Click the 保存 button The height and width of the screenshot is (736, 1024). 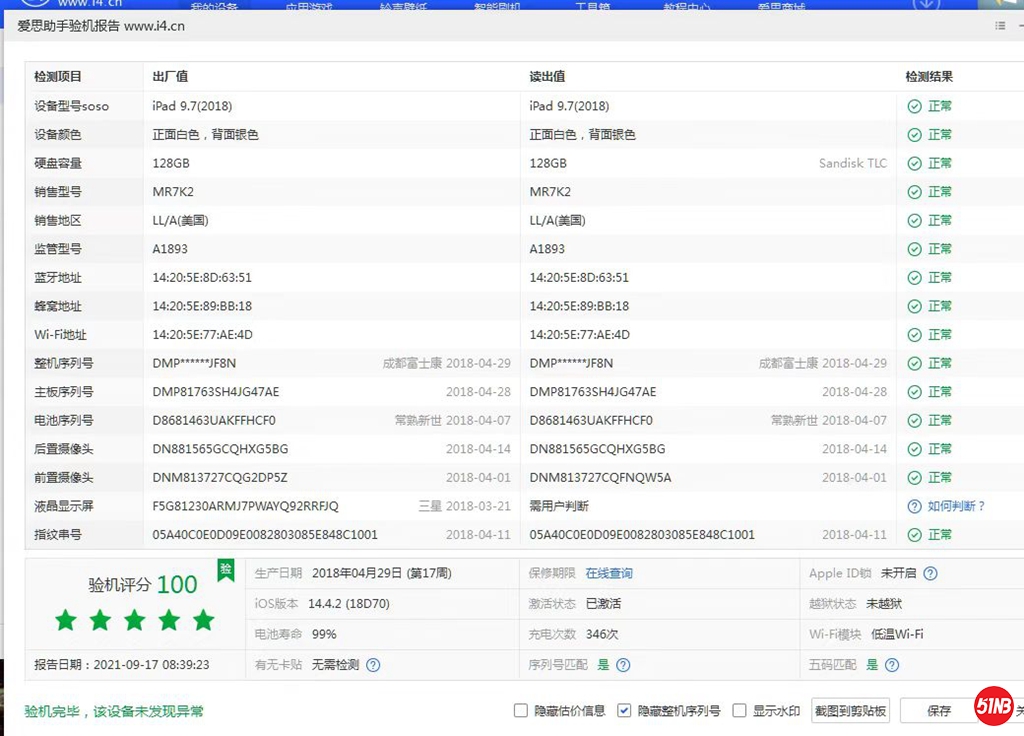938,711
